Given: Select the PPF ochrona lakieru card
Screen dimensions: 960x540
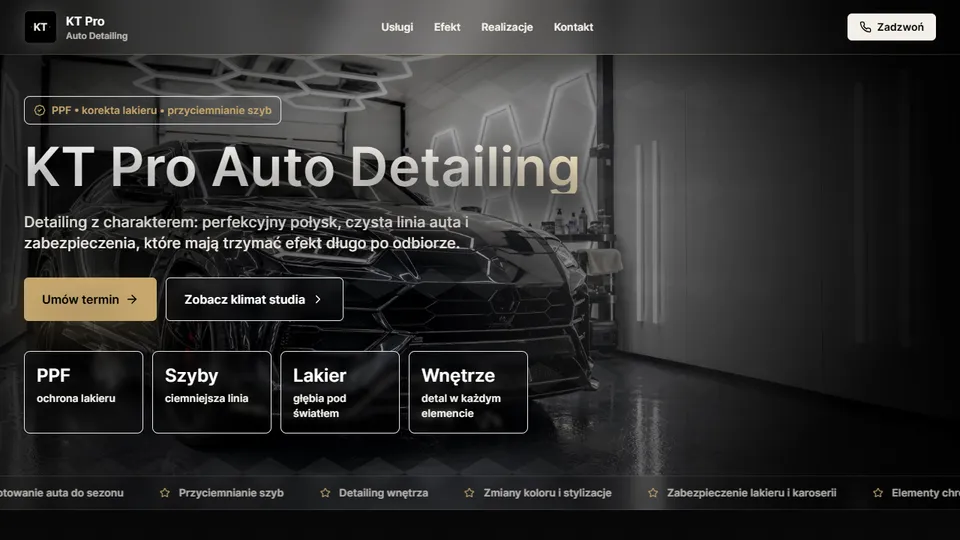Looking at the screenshot, I should [84, 392].
